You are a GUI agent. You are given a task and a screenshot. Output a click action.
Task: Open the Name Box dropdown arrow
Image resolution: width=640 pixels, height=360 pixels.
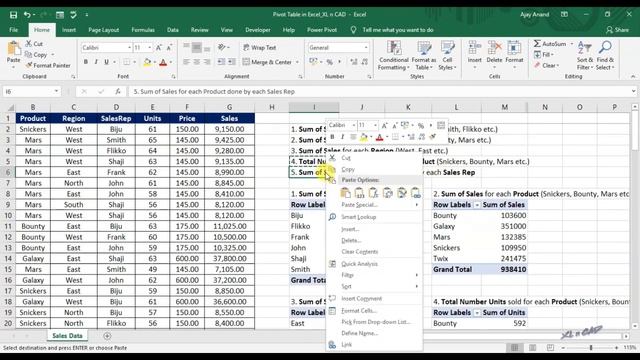pos(56,91)
